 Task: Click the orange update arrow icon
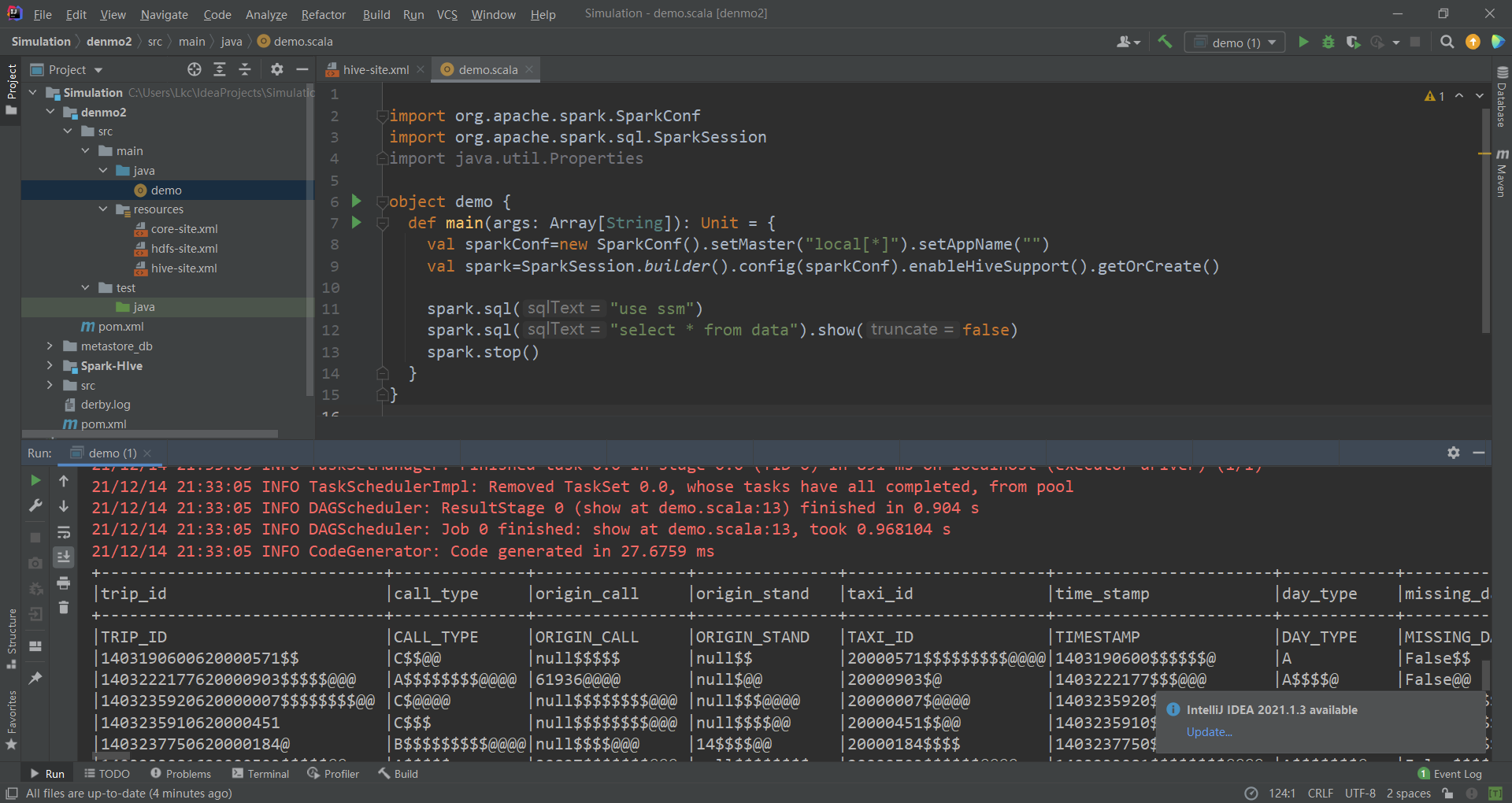click(1473, 42)
